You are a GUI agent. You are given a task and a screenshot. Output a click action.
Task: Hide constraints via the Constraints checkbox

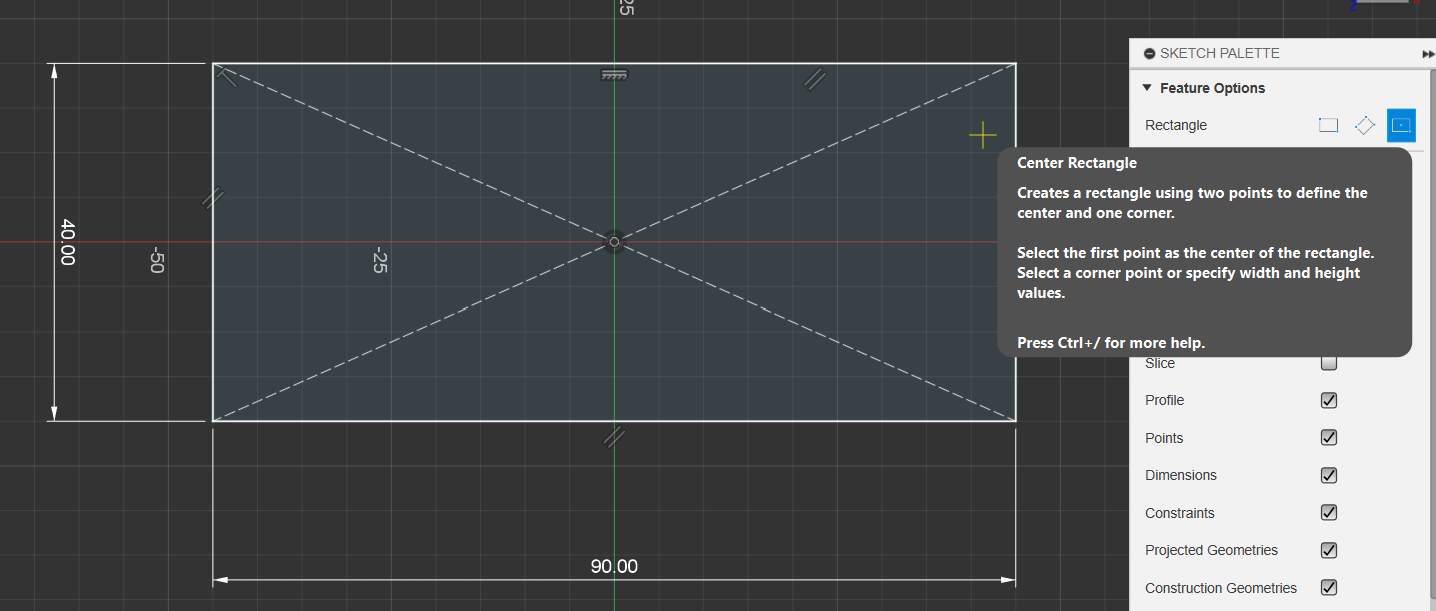1329,512
